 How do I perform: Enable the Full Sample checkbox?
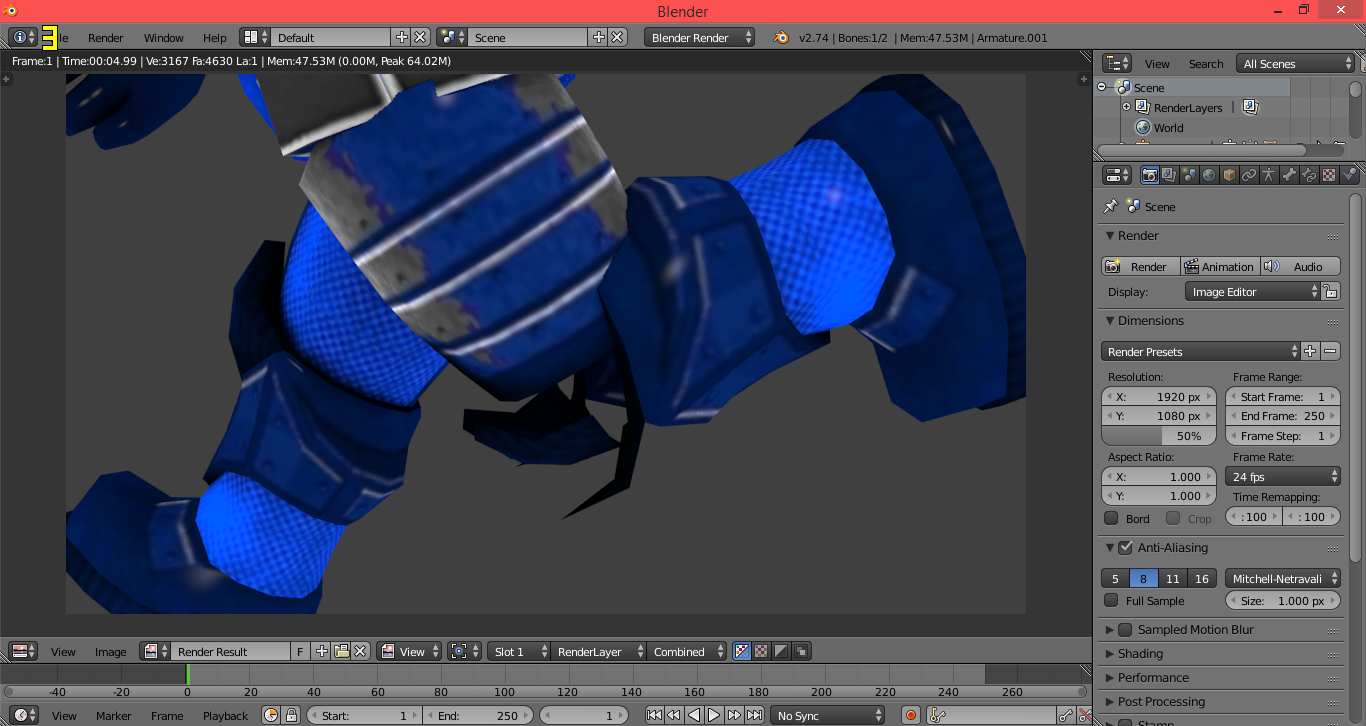(x=1111, y=600)
